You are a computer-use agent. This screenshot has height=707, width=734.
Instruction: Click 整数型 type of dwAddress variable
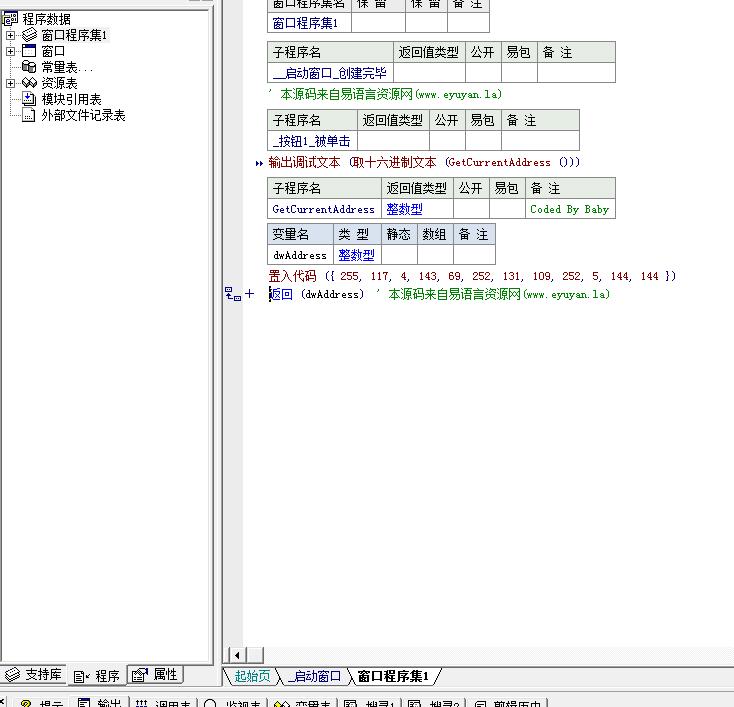[x=357, y=255]
